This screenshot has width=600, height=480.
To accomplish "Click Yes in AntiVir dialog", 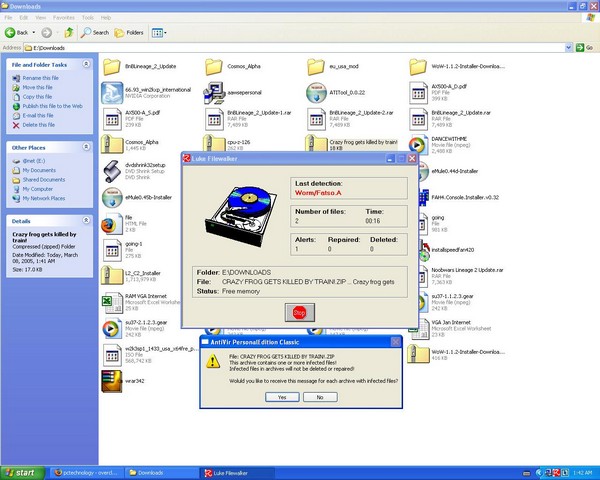I will tap(282, 397).
